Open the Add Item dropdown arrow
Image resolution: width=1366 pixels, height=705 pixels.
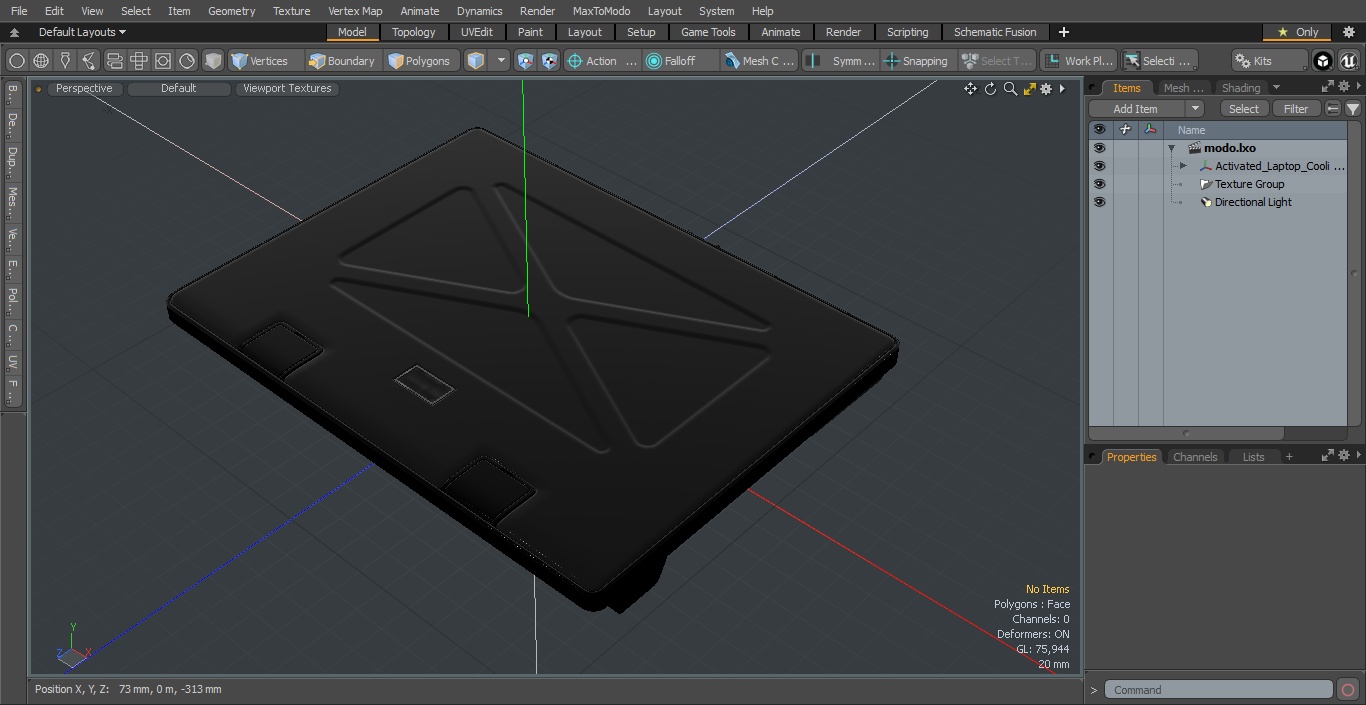[1195, 109]
